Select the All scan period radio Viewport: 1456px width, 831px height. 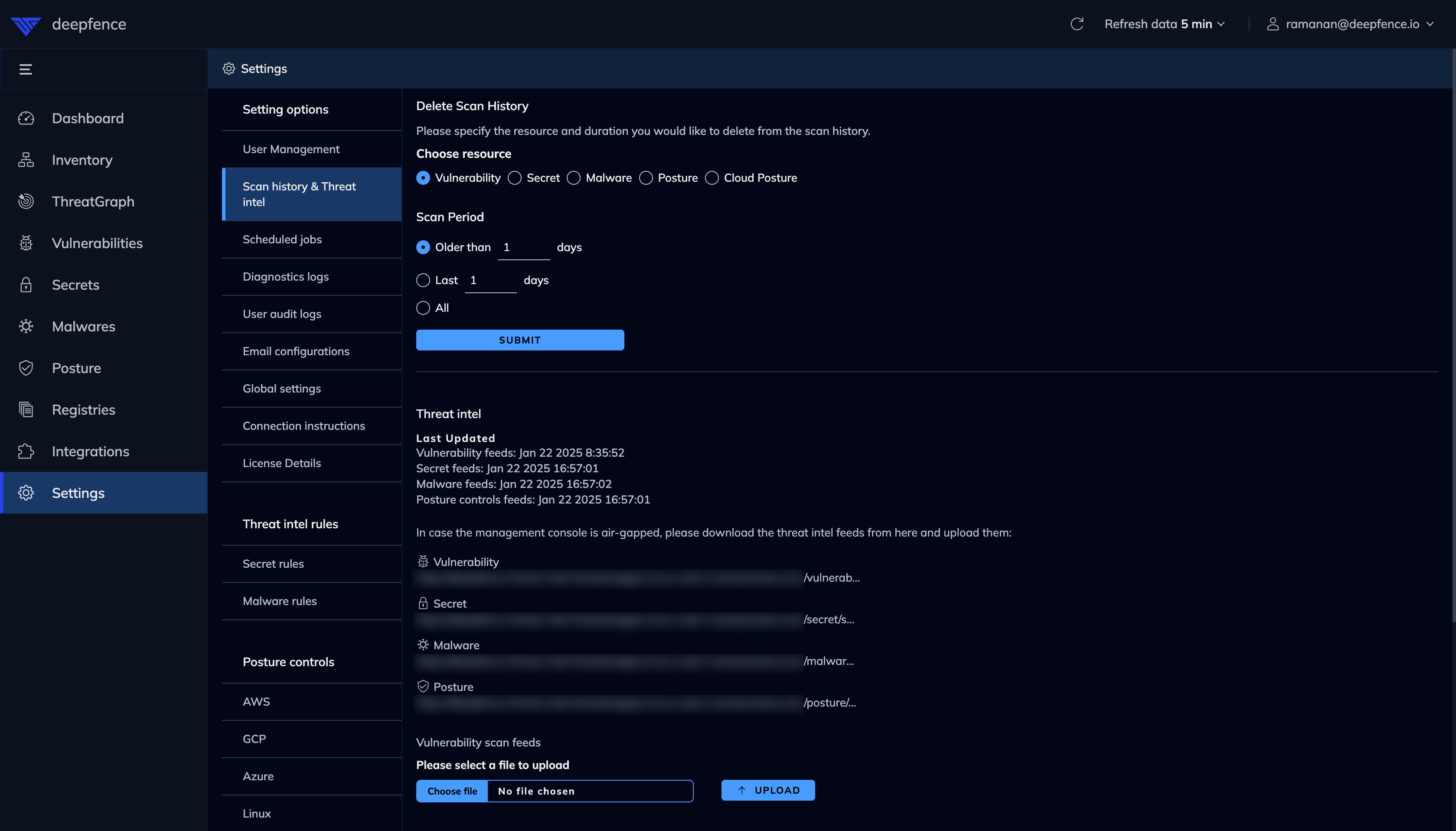click(x=423, y=308)
